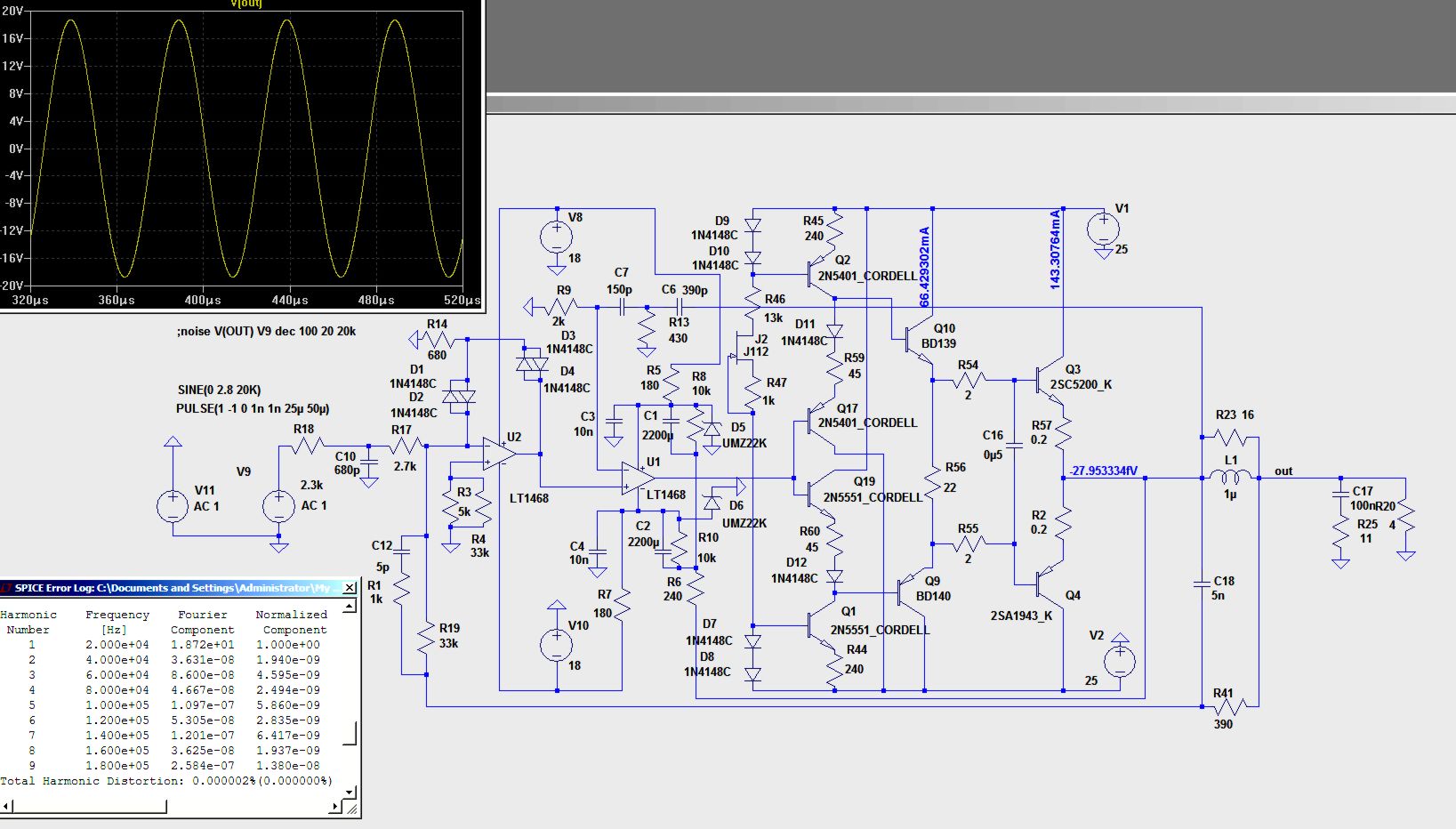Click the error log horizontal scrollbar thumb
The width and height of the screenshot is (1456, 829).
pos(89,806)
